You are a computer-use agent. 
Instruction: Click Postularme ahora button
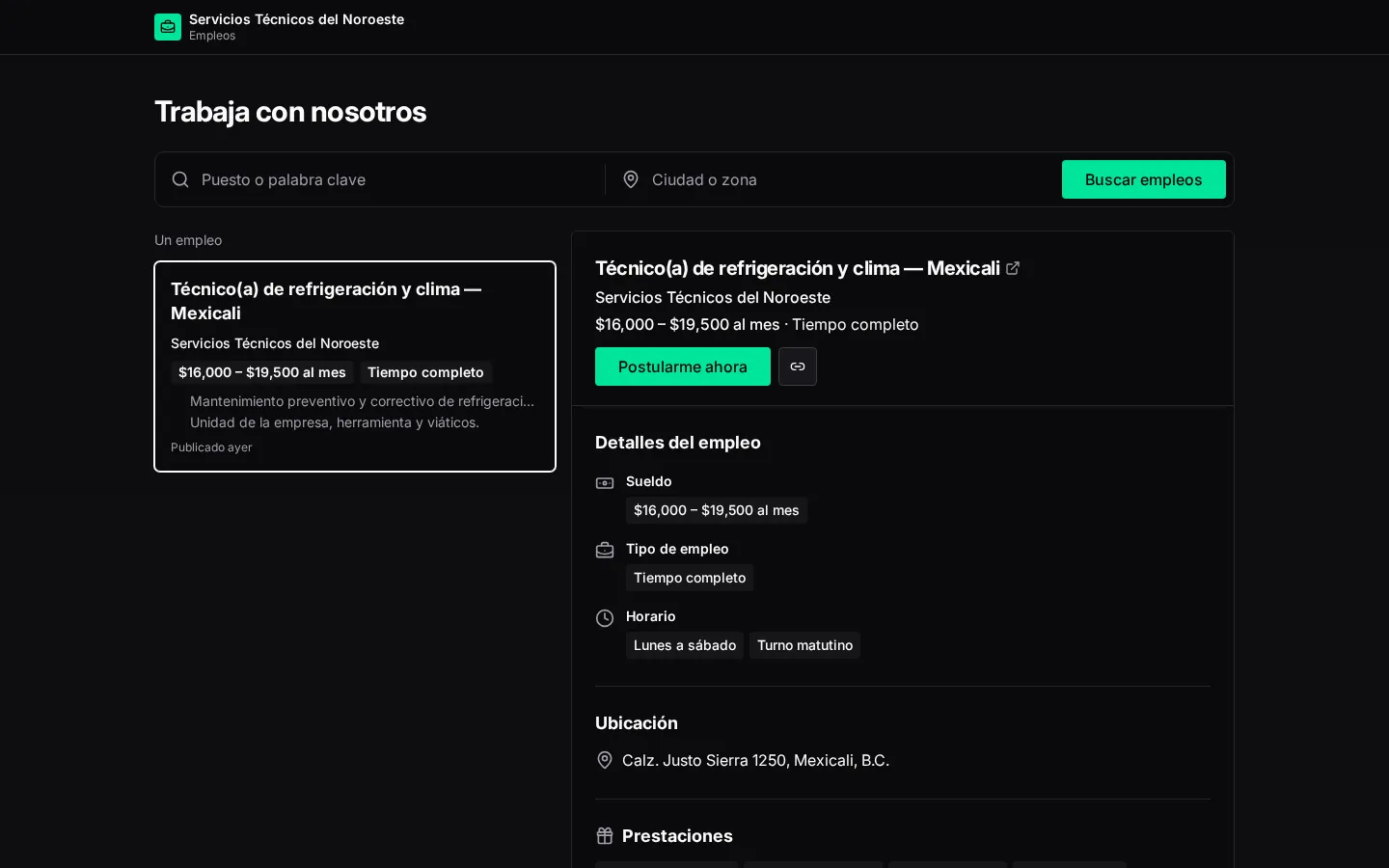(683, 366)
